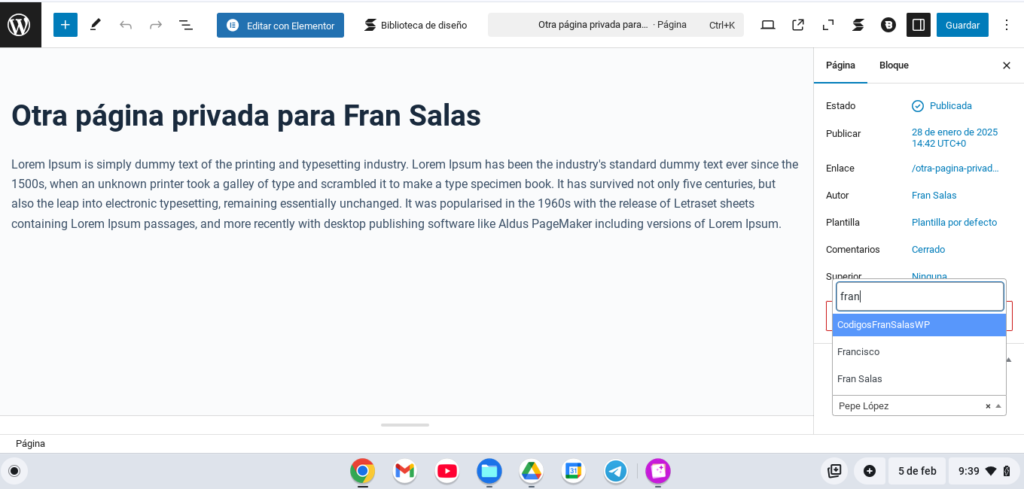Click the fran search input field
The width and height of the screenshot is (1024, 489).
920,296
